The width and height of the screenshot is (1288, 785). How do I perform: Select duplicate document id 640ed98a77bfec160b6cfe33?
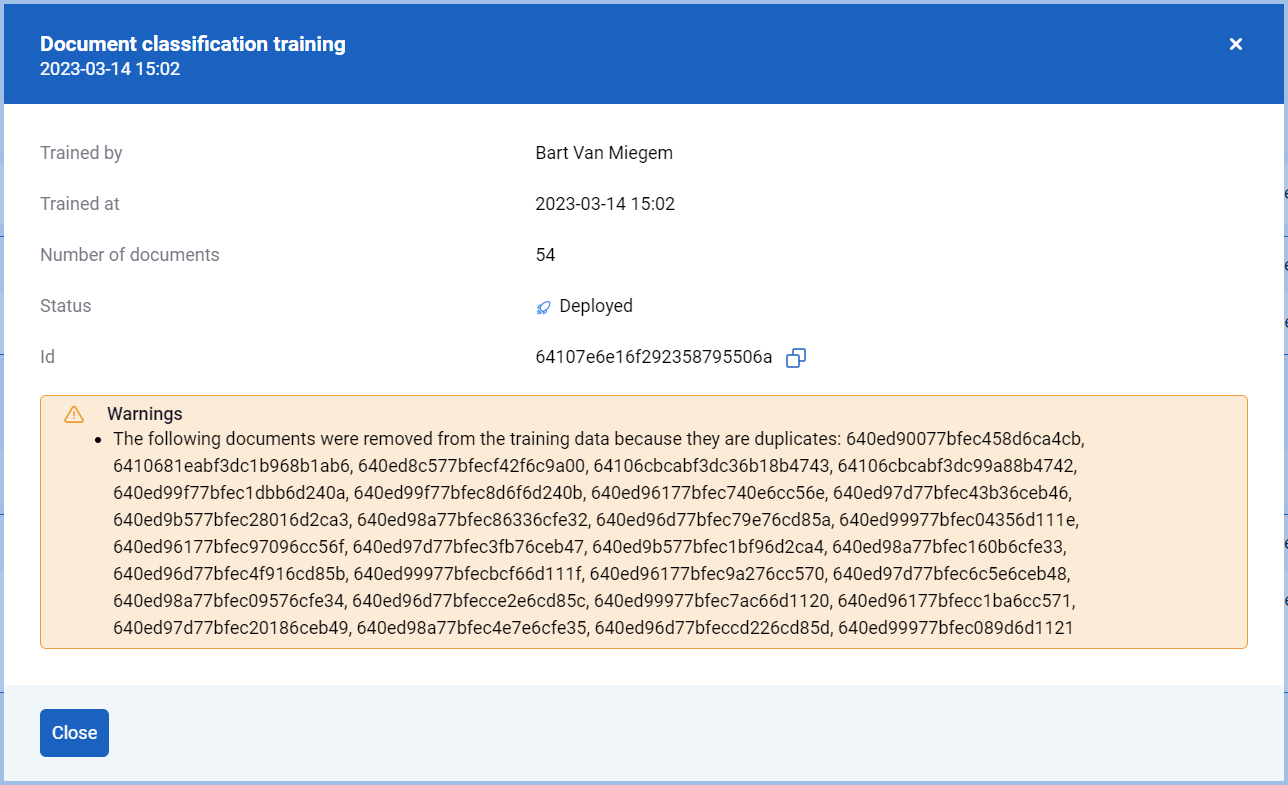(x=948, y=547)
